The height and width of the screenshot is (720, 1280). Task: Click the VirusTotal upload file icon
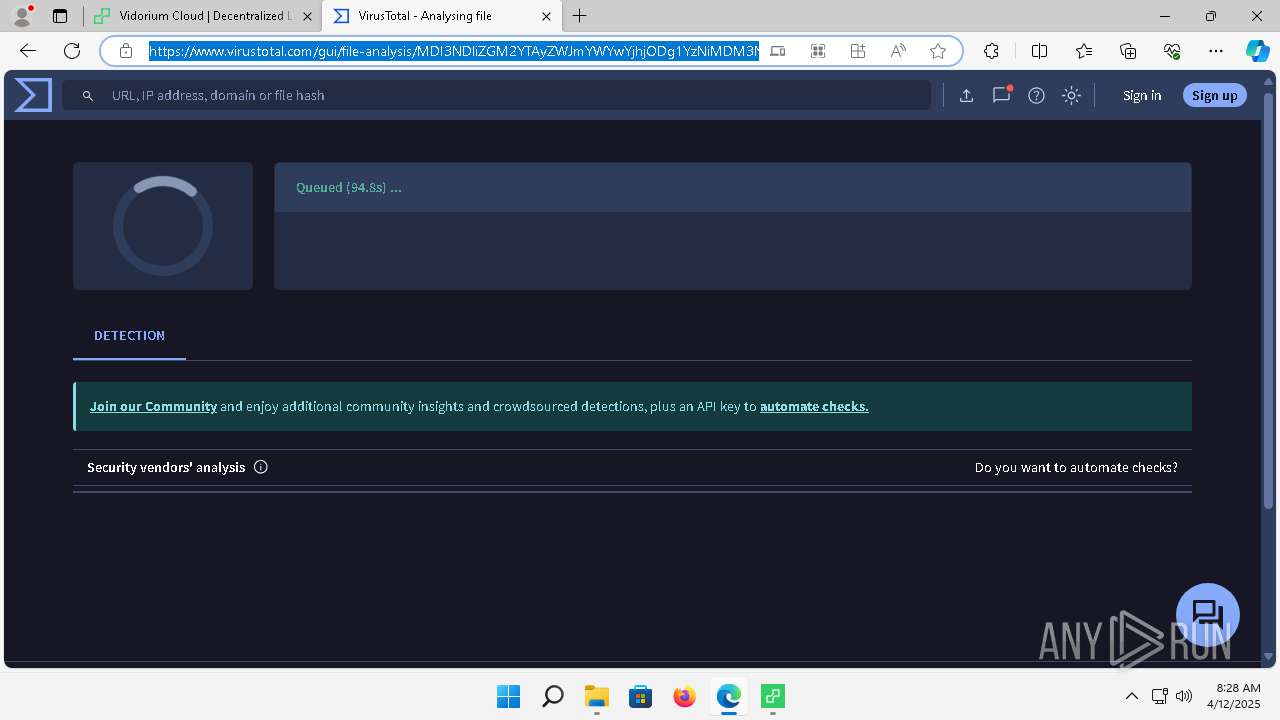click(x=966, y=95)
